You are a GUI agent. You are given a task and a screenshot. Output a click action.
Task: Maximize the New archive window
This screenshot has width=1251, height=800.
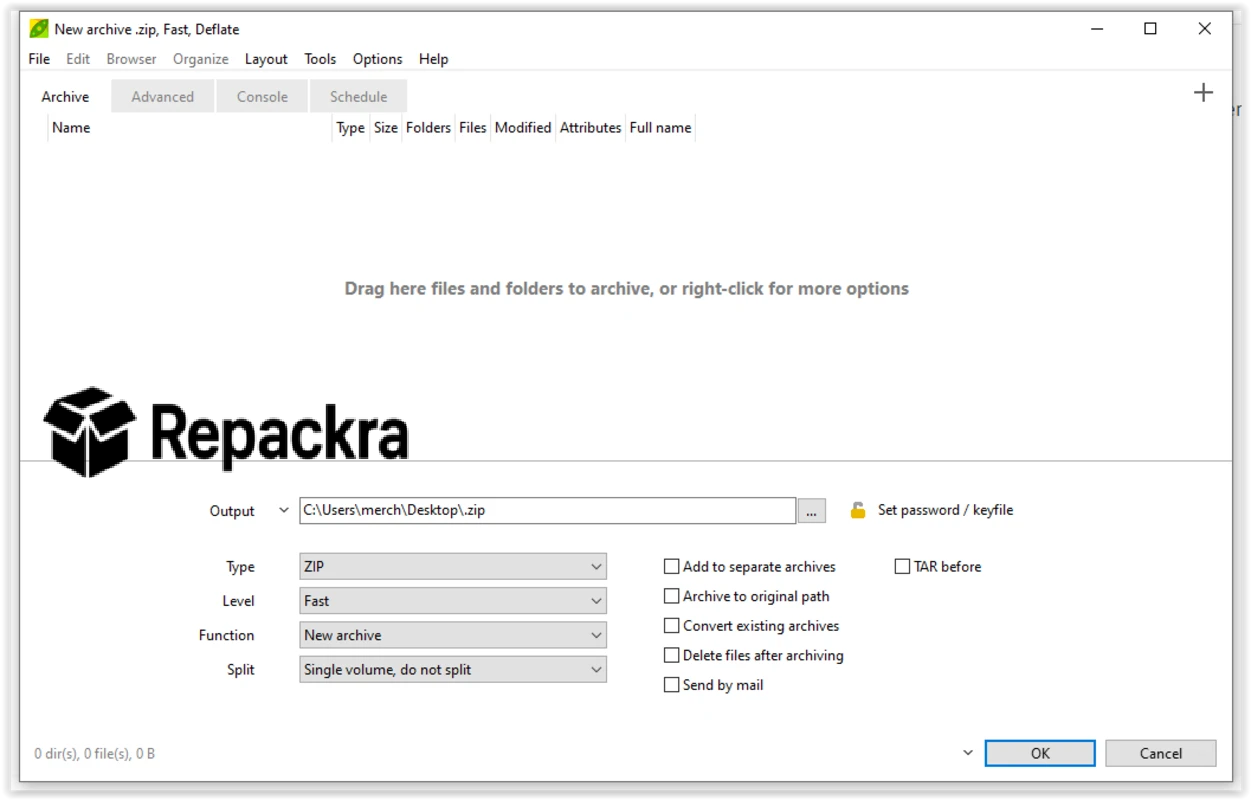[1150, 29]
